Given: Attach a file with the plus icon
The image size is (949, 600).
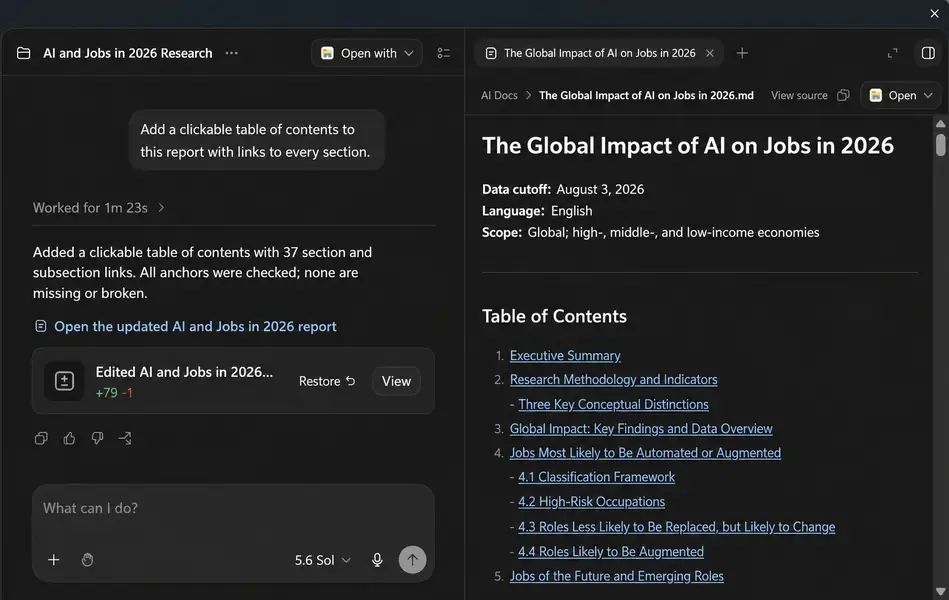Looking at the screenshot, I should 54,560.
